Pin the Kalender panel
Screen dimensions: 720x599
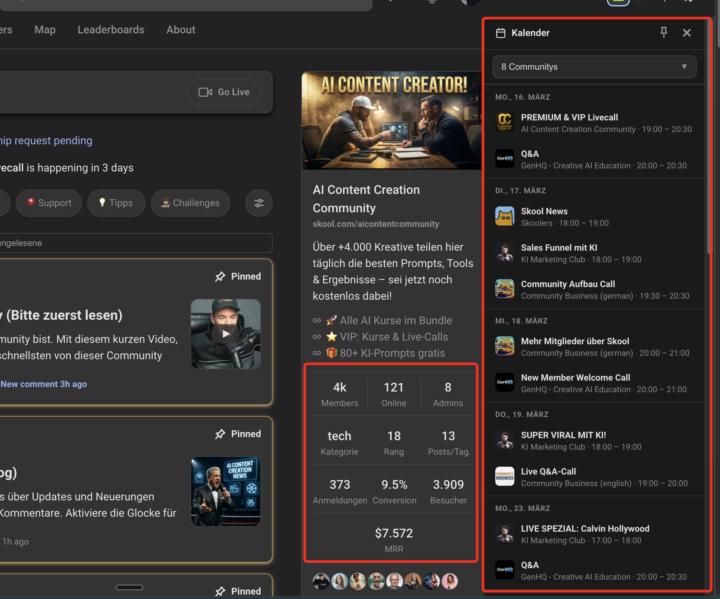pos(664,33)
